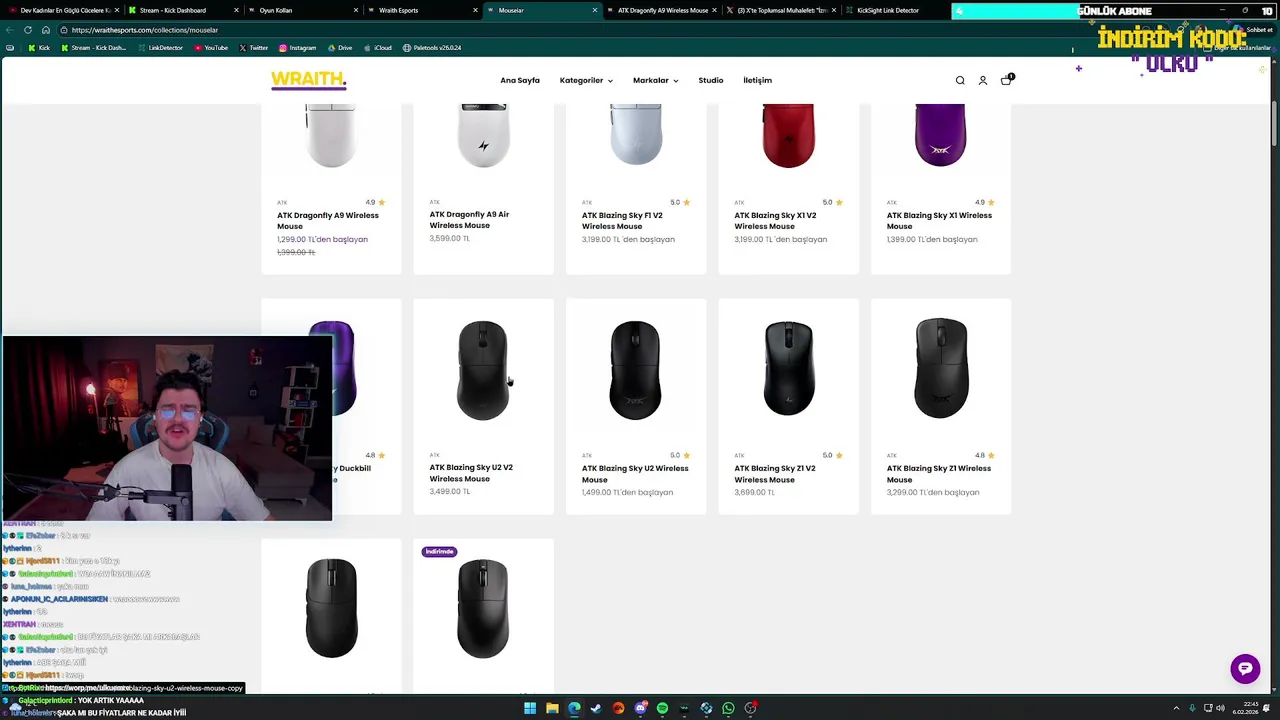Open LinkDetector bookmark
The height and width of the screenshot is (720, 1280).
[x=160, y=48]
